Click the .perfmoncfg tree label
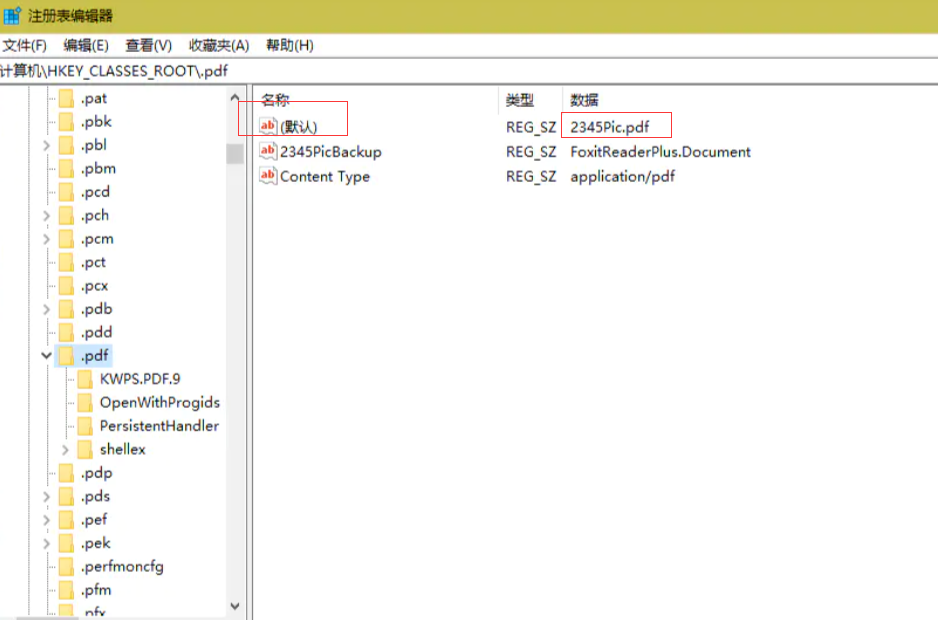 [122, 567]
